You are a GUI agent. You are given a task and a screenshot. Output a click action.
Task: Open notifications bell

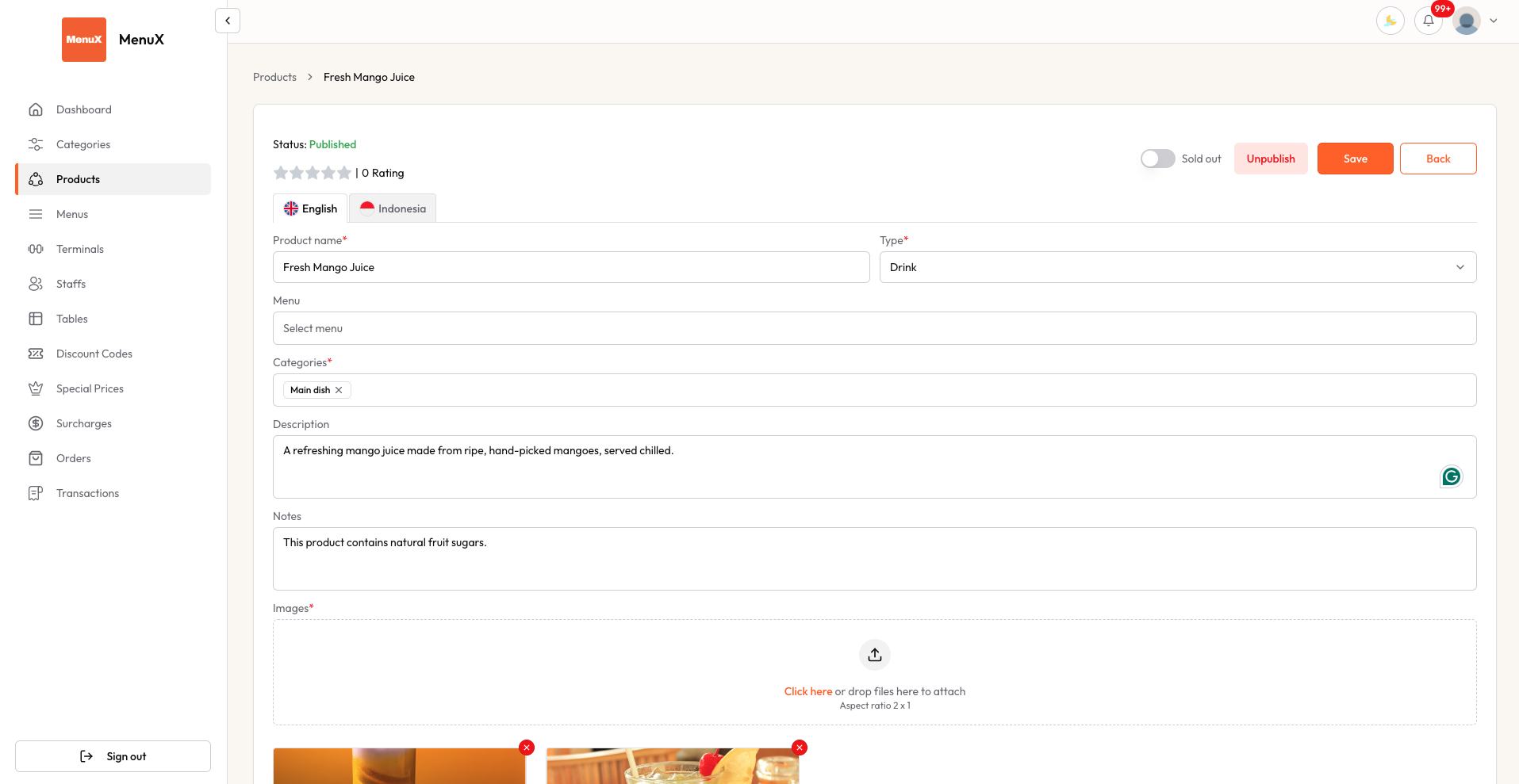tap(1429, 21)
